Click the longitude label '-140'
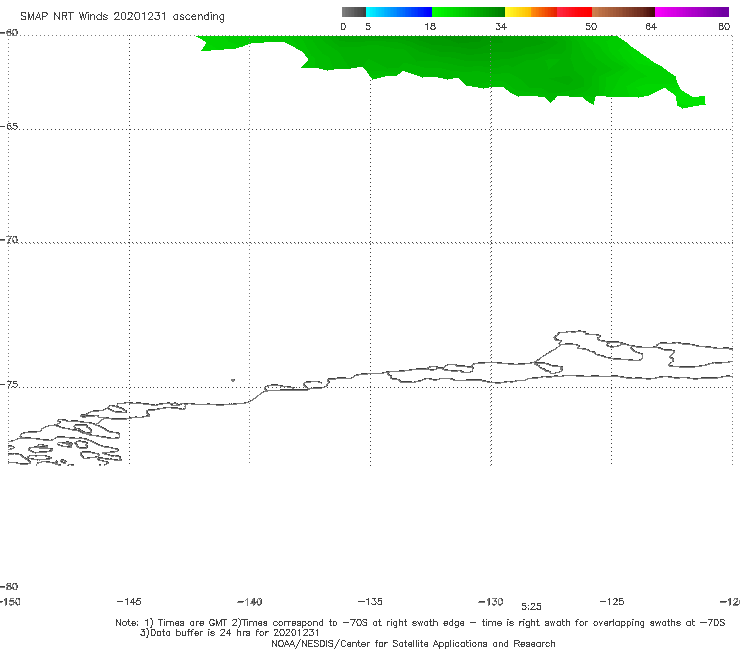Viewport: 740px width, 650px height. coord(250,602)
